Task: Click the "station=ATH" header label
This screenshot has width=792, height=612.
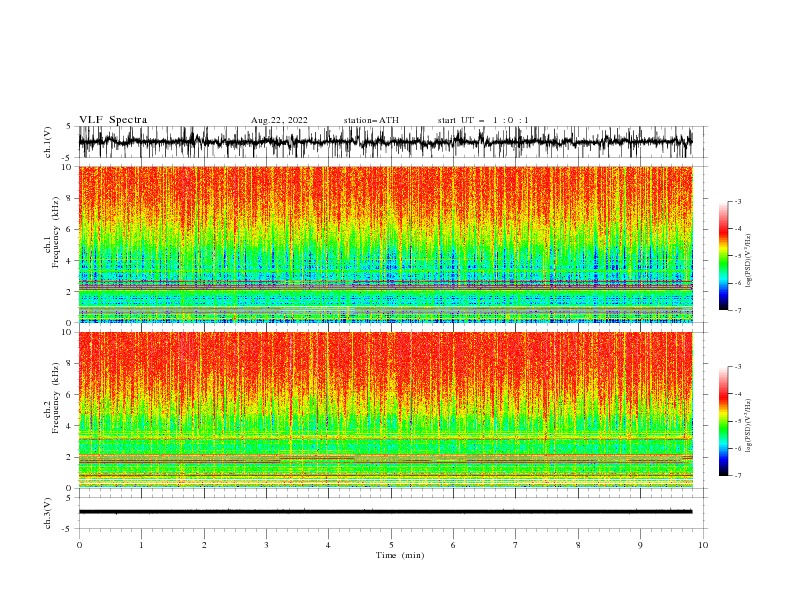Action: click(x=371, y=120)
